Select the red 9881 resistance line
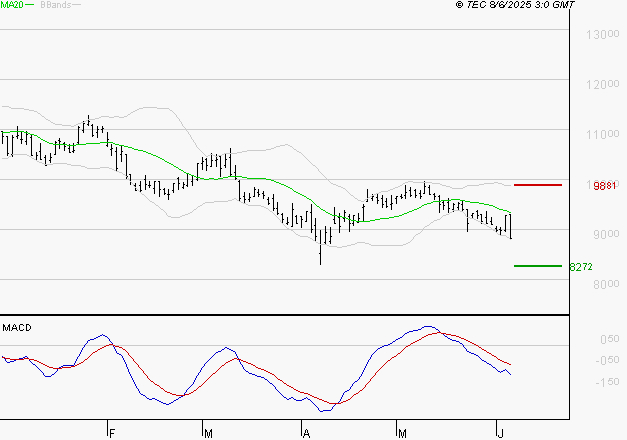627x440 pixels. tap(537, 185)
